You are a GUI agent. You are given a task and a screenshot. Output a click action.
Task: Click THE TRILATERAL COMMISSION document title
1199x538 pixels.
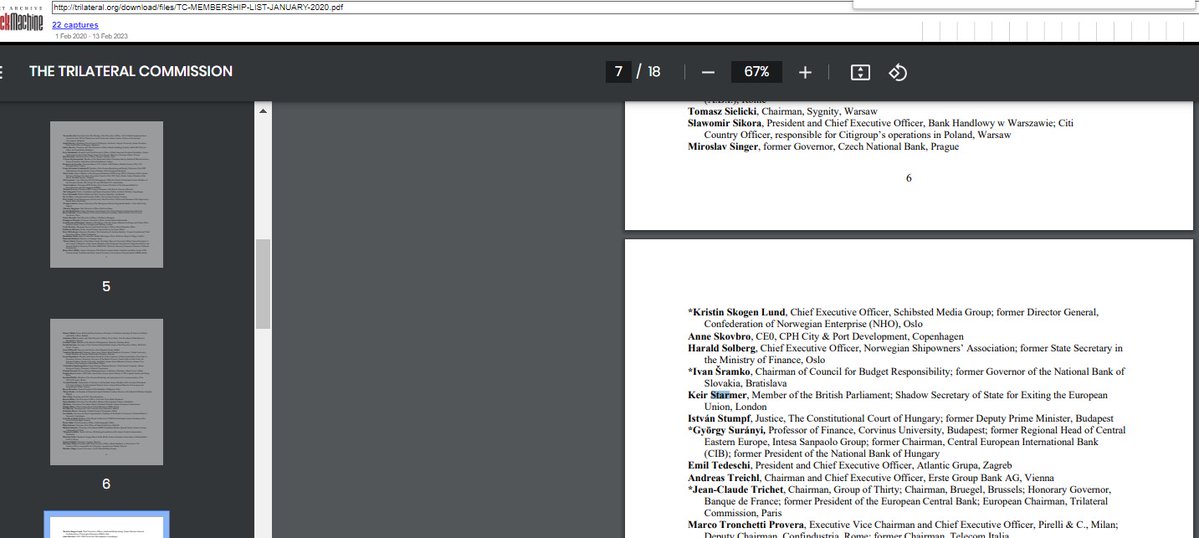[131, 72]
